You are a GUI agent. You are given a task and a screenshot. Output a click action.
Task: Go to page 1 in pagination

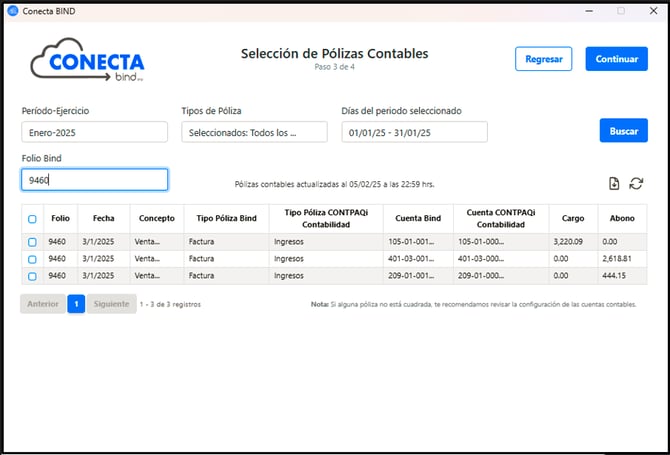click(76, 304)
